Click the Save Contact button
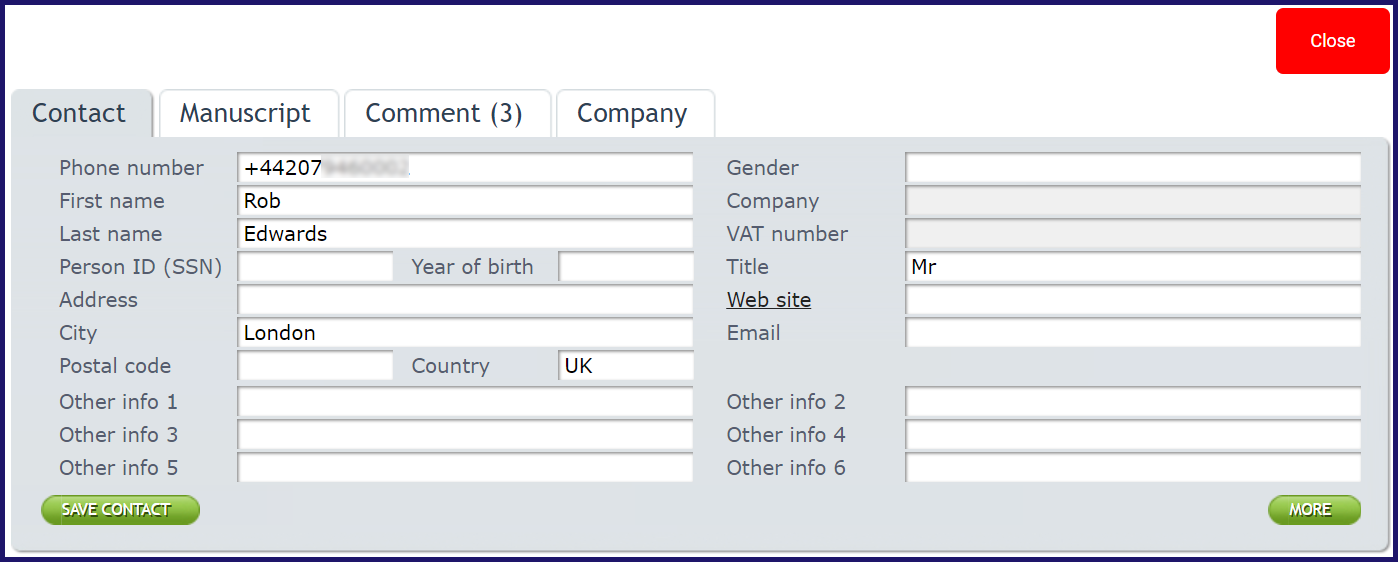 120,510
